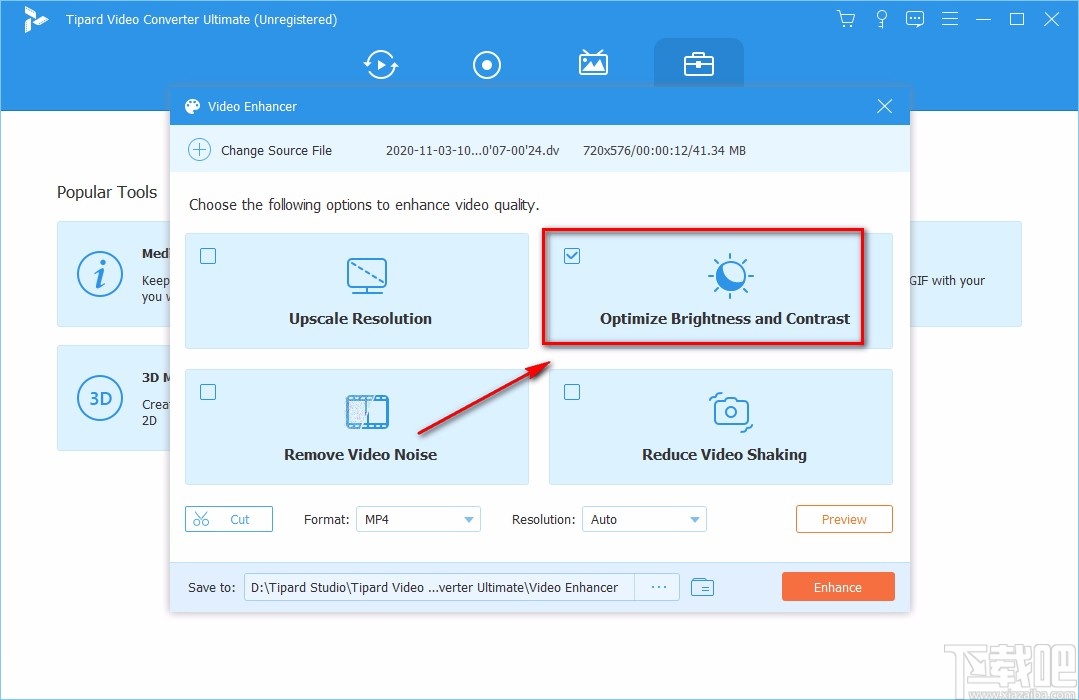Click the Preview button
This screenshot has width=1079, height=700.
844,519
